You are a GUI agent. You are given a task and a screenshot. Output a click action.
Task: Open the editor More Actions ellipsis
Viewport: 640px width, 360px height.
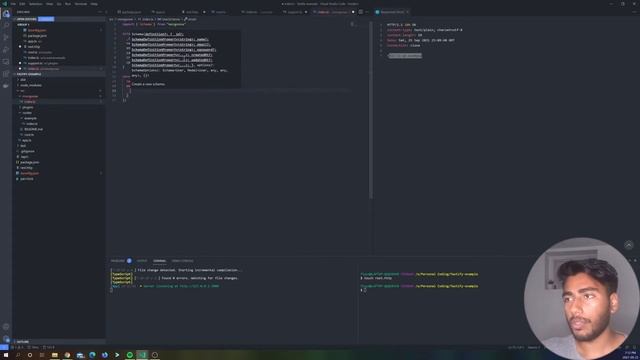point(367,12)
